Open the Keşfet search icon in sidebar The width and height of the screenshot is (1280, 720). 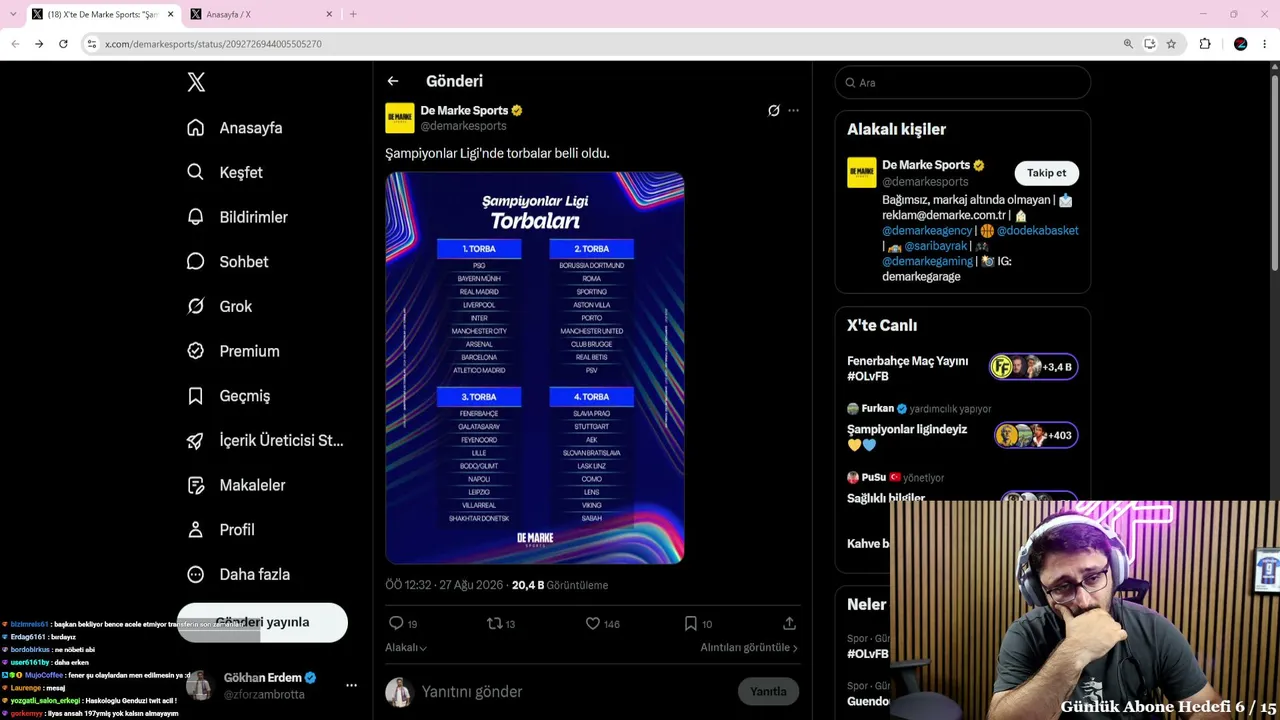click(x=196, y=172)
